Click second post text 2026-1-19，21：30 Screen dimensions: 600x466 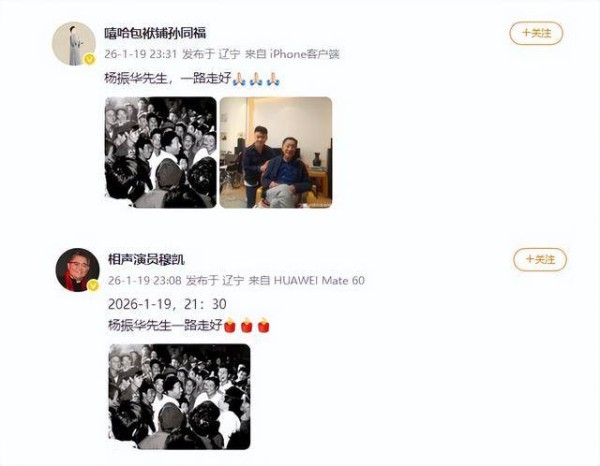pos(167,304)
